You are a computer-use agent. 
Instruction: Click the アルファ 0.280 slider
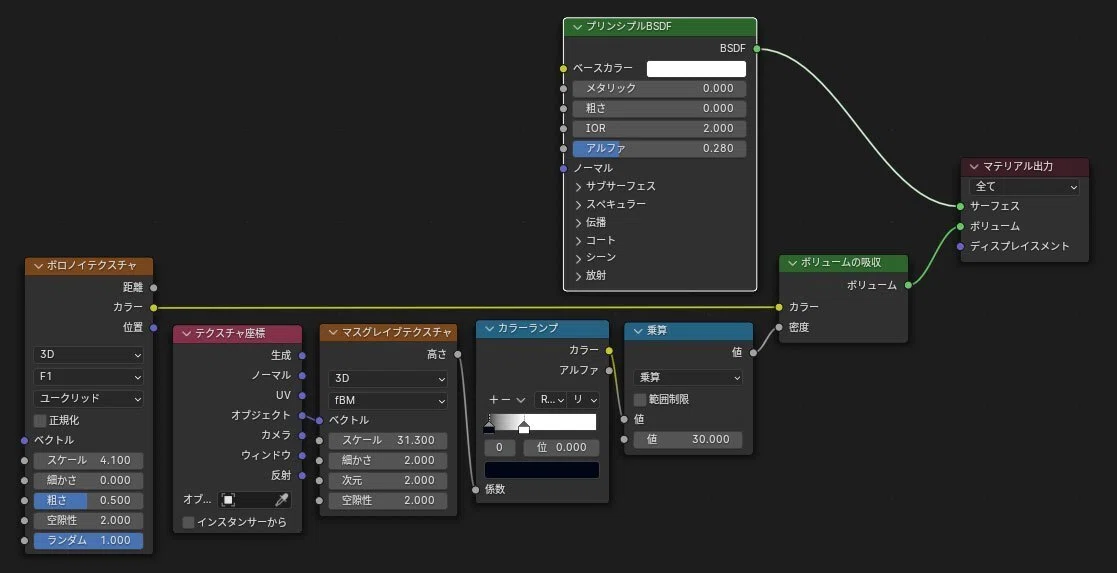coord(659,148)
